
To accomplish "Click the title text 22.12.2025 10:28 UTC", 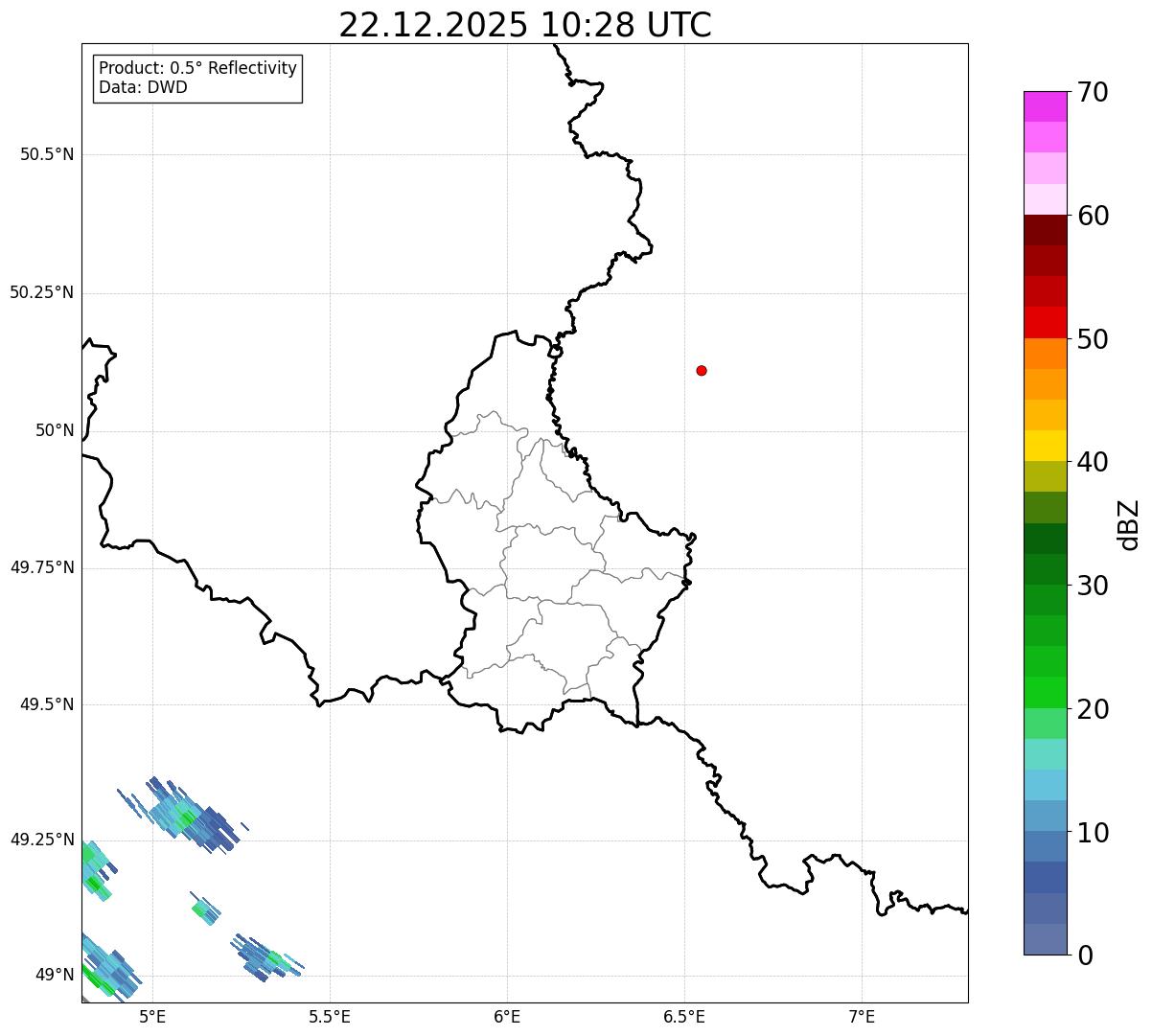I will pyautogui.click(x=525, y=24).
